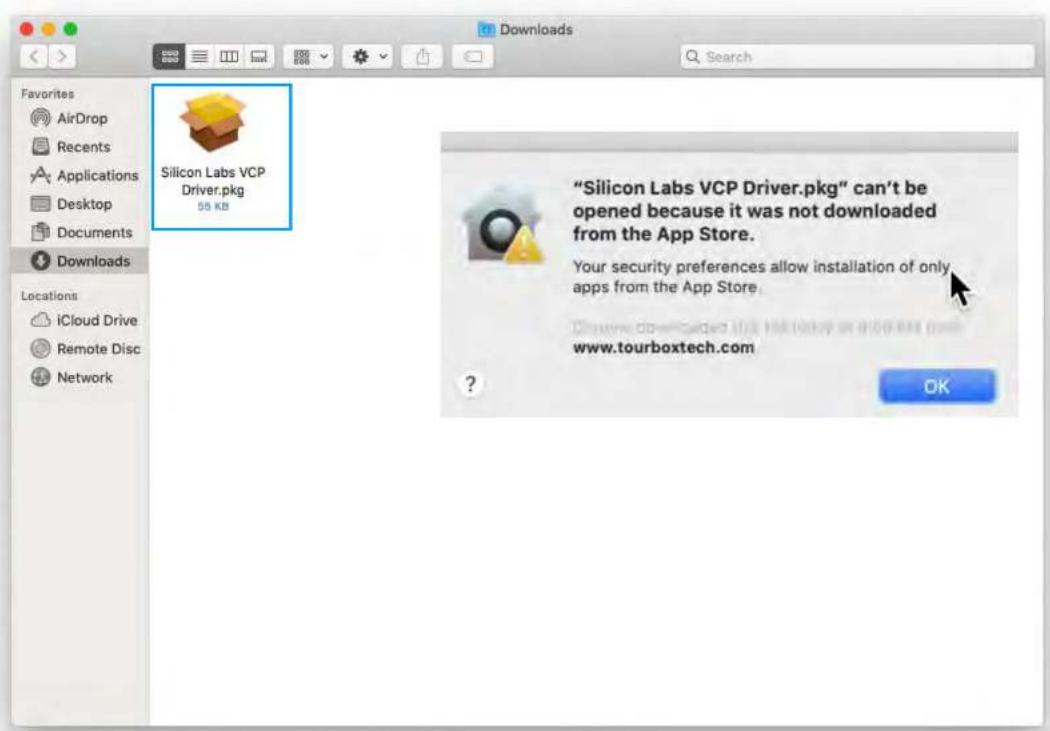This screenshot has height=731, width=1050.
Task: Switch to icon view
Action: point(169,57)
